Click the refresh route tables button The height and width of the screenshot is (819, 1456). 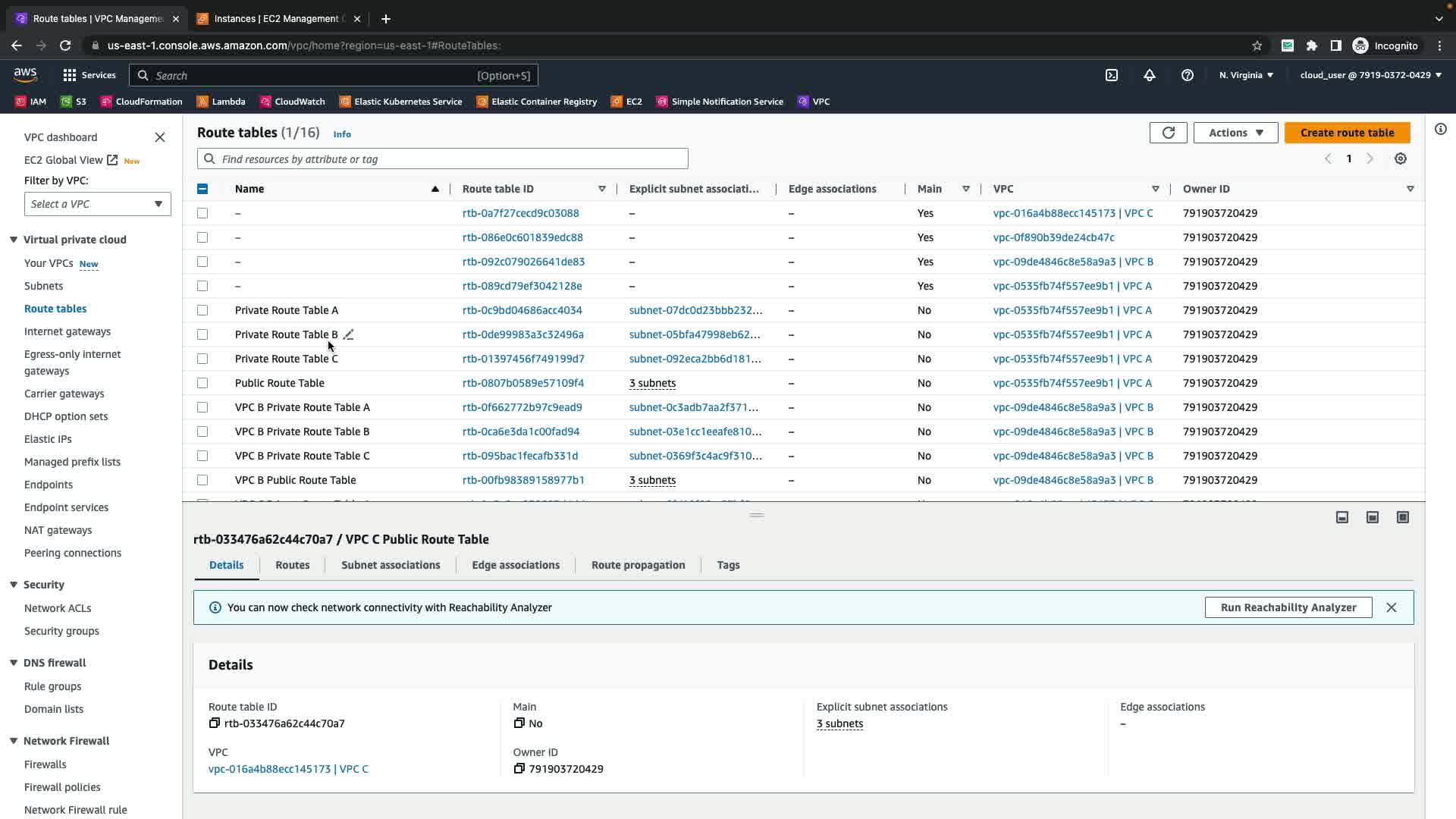[1168, 133]
